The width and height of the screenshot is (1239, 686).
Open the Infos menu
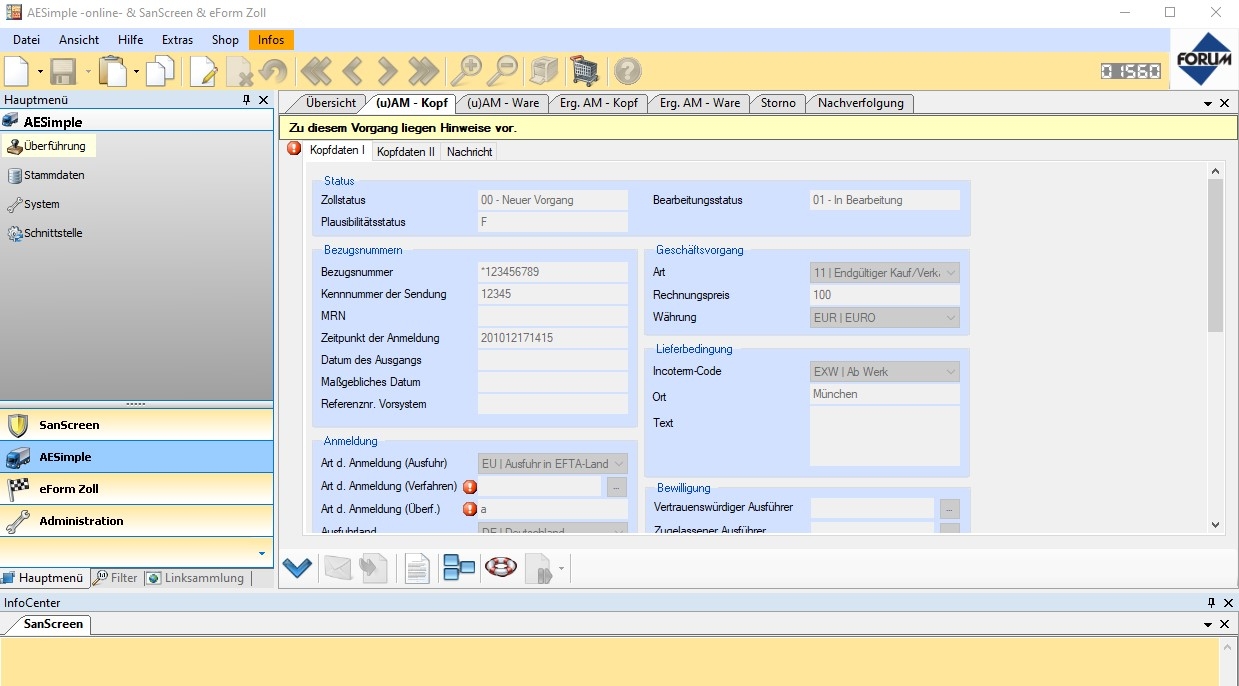pyautogui.click(x=271, y=40)
